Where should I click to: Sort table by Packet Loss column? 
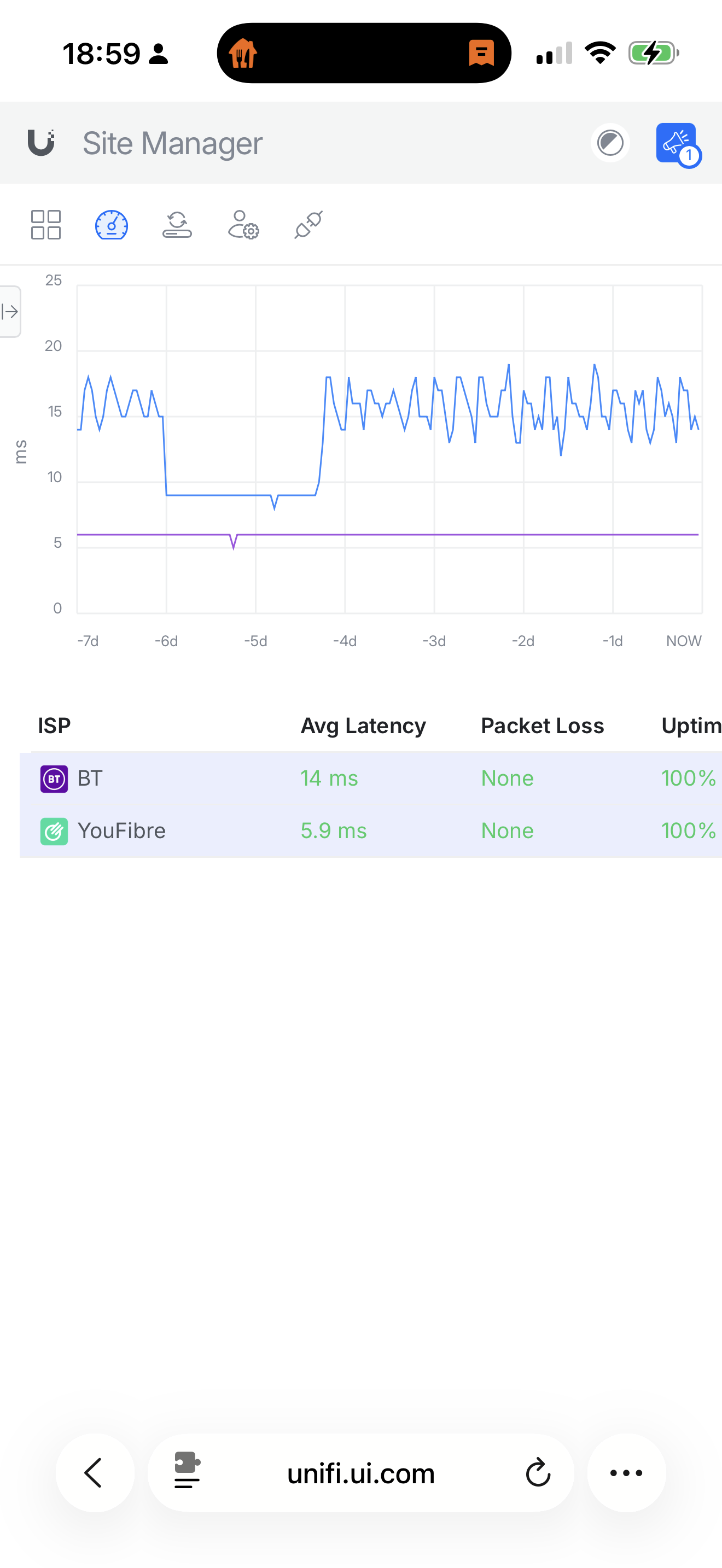coord(543,726)
